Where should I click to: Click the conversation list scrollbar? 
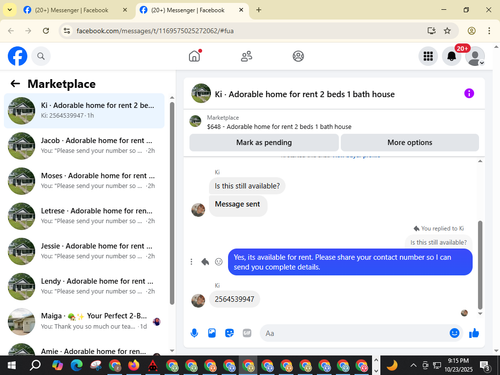[172, 203]
